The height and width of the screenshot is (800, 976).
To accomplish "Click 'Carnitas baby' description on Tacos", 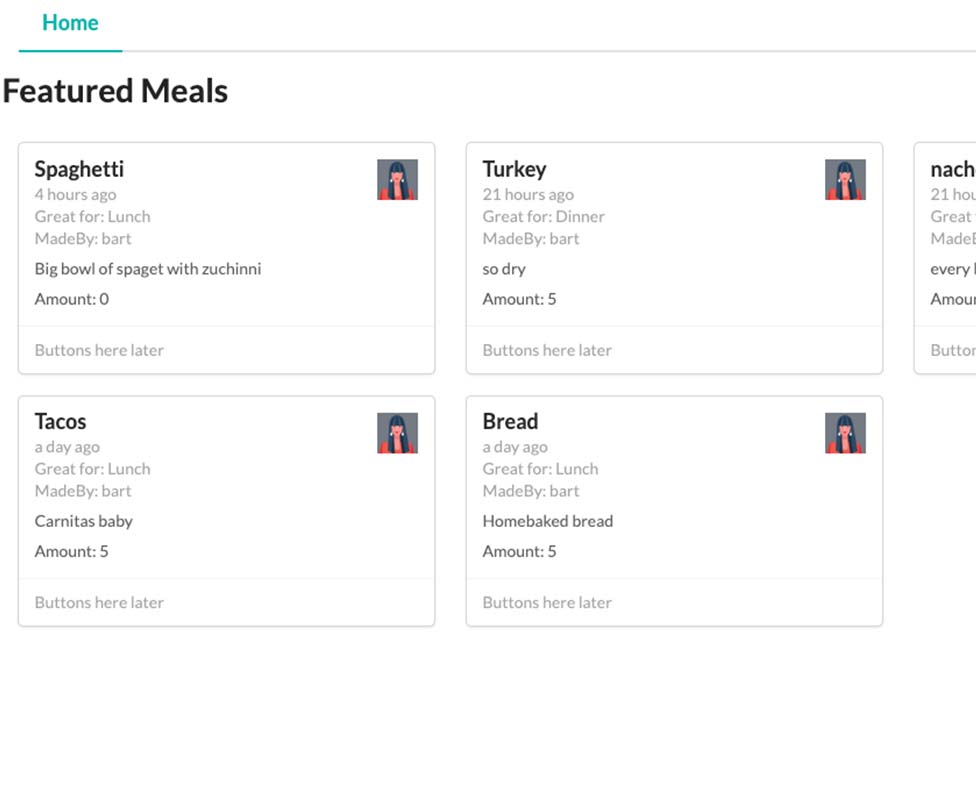I will [x=84, y=521].
